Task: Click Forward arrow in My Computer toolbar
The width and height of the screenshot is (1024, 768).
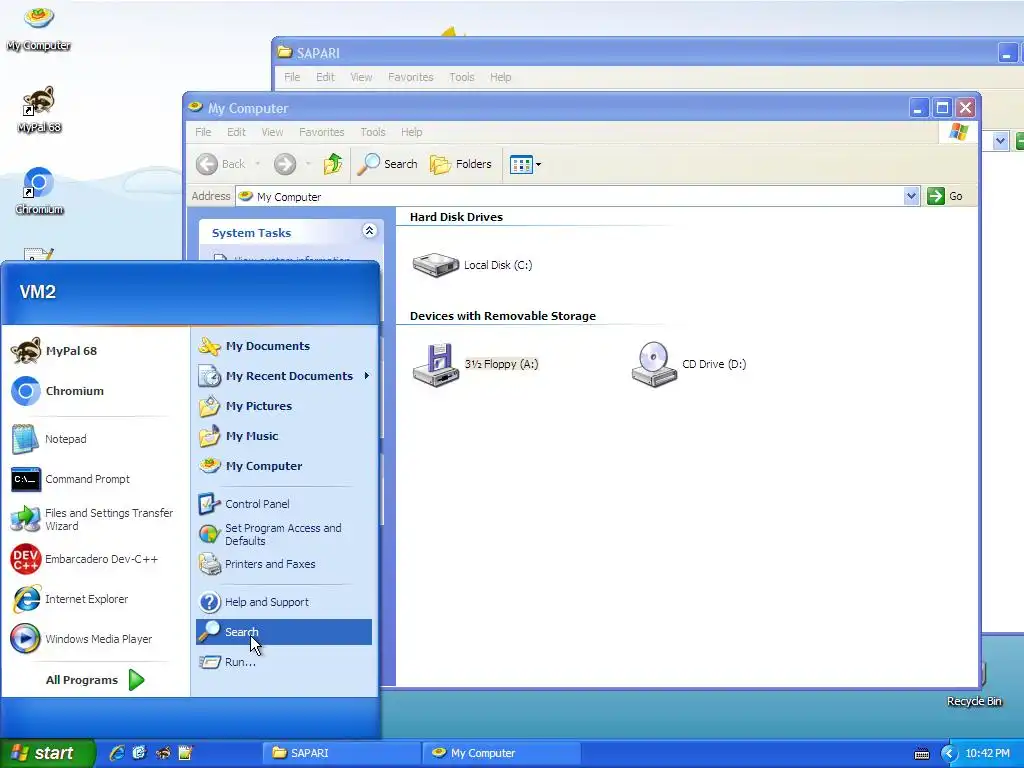Action: pyautogui.click(x=285, y=164)
